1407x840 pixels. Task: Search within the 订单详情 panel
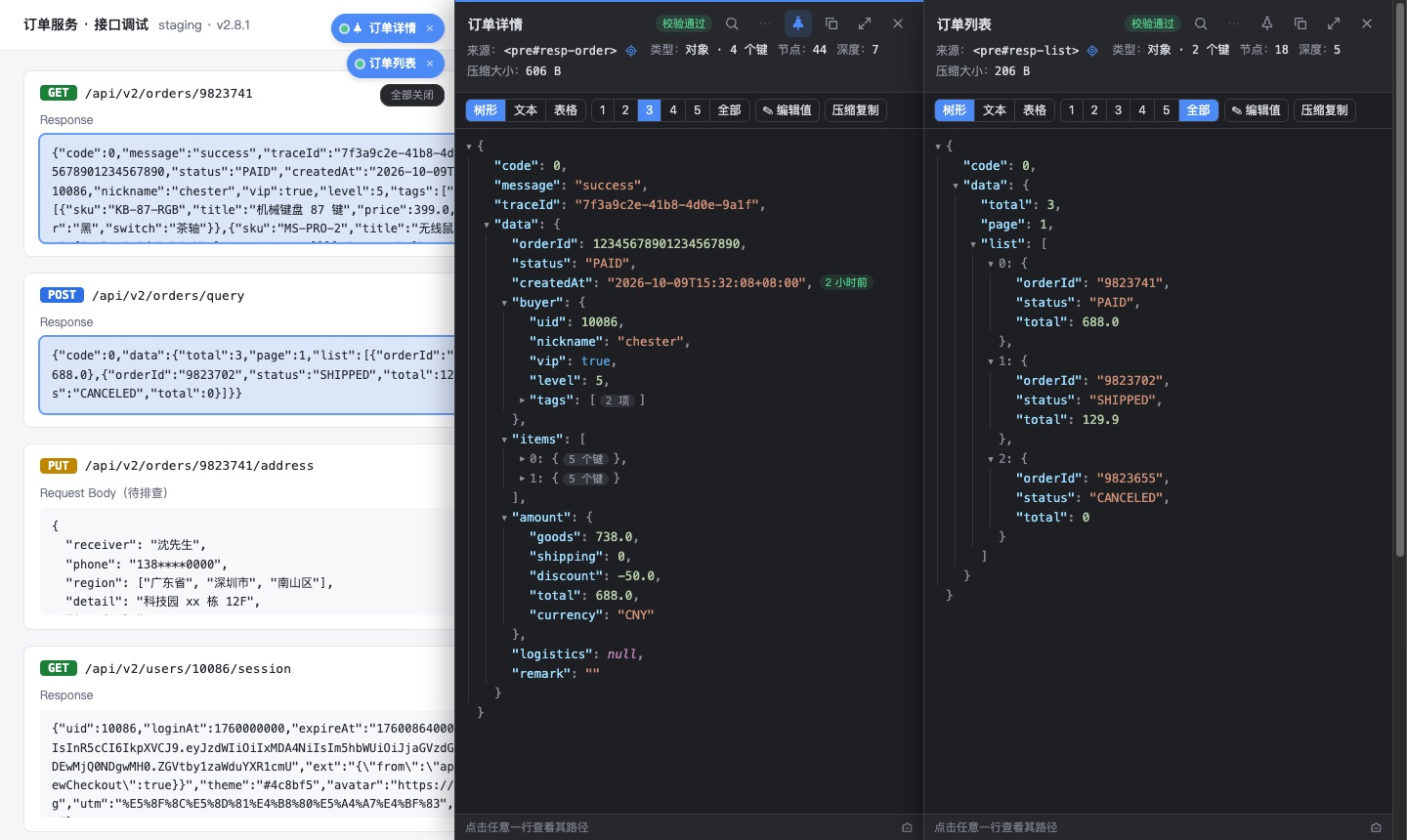(732, 23)
